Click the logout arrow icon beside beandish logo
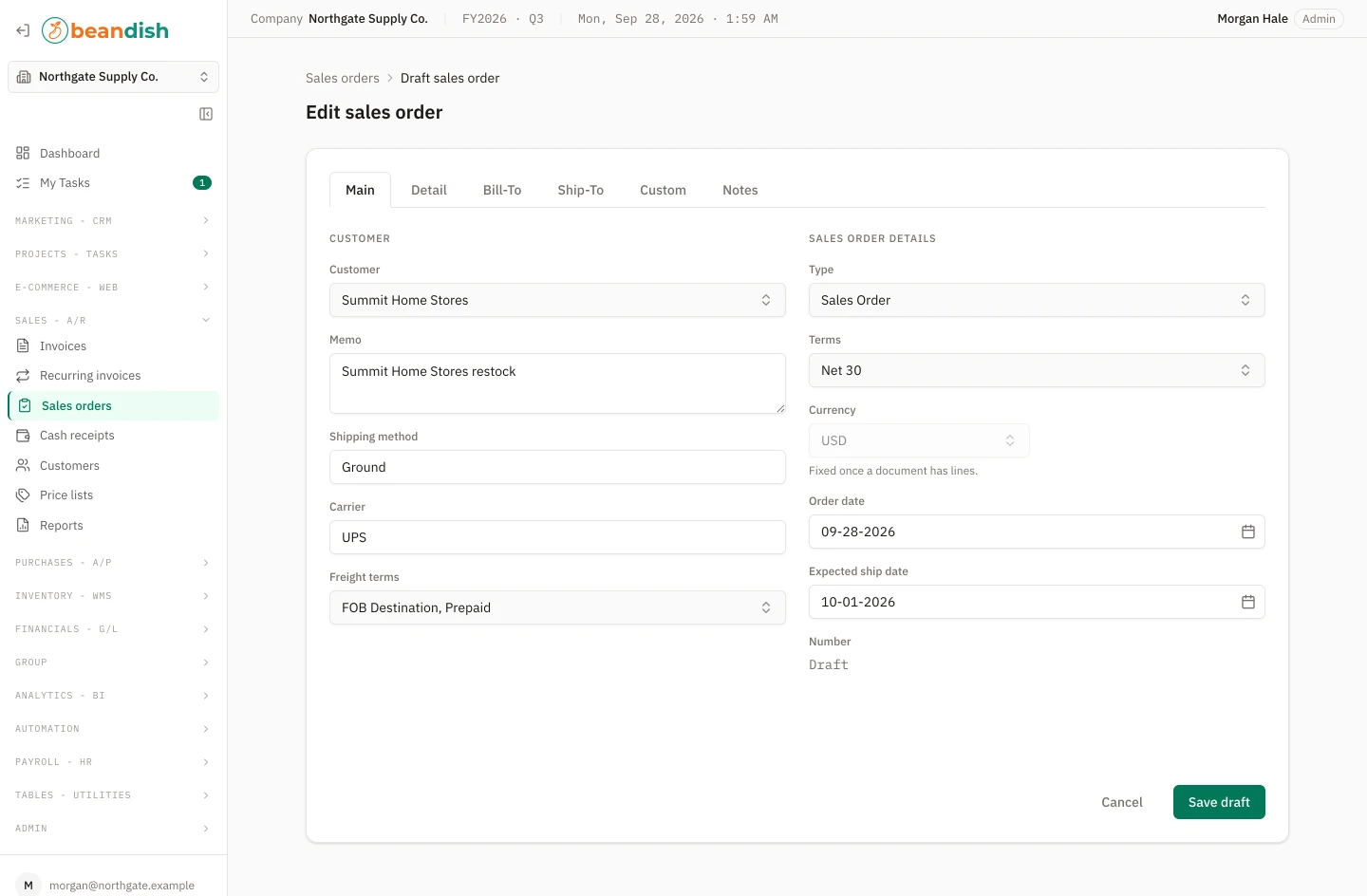1367x896 pixels. point(23,30)
